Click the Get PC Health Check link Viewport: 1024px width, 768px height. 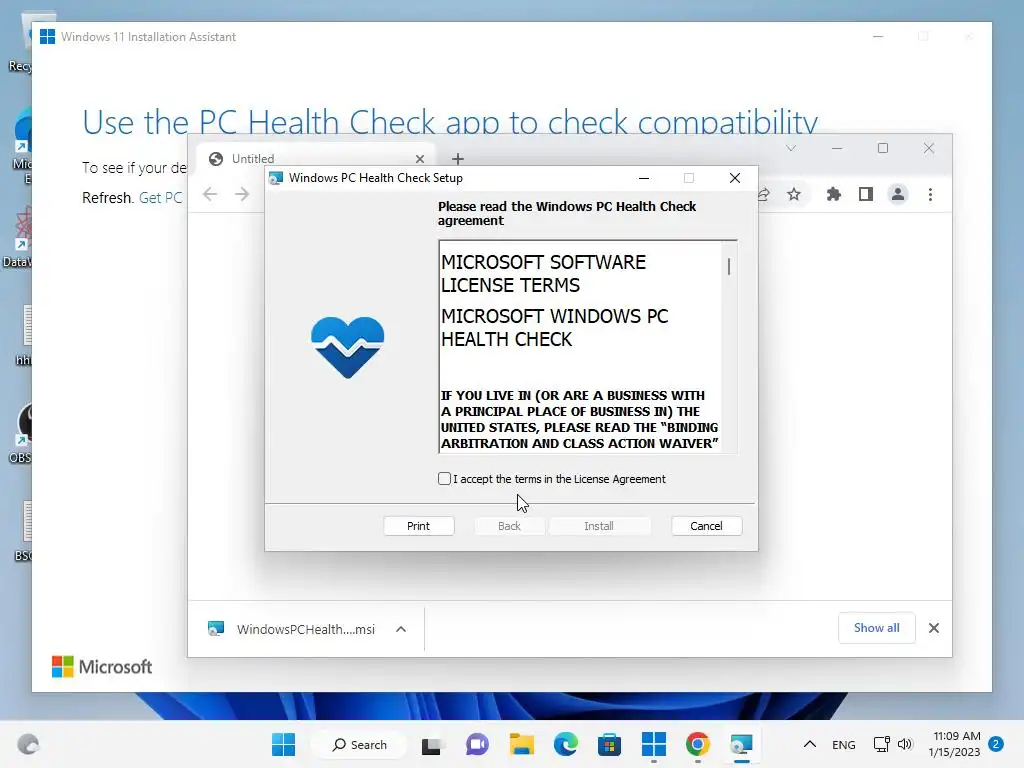tap(161, 197)
